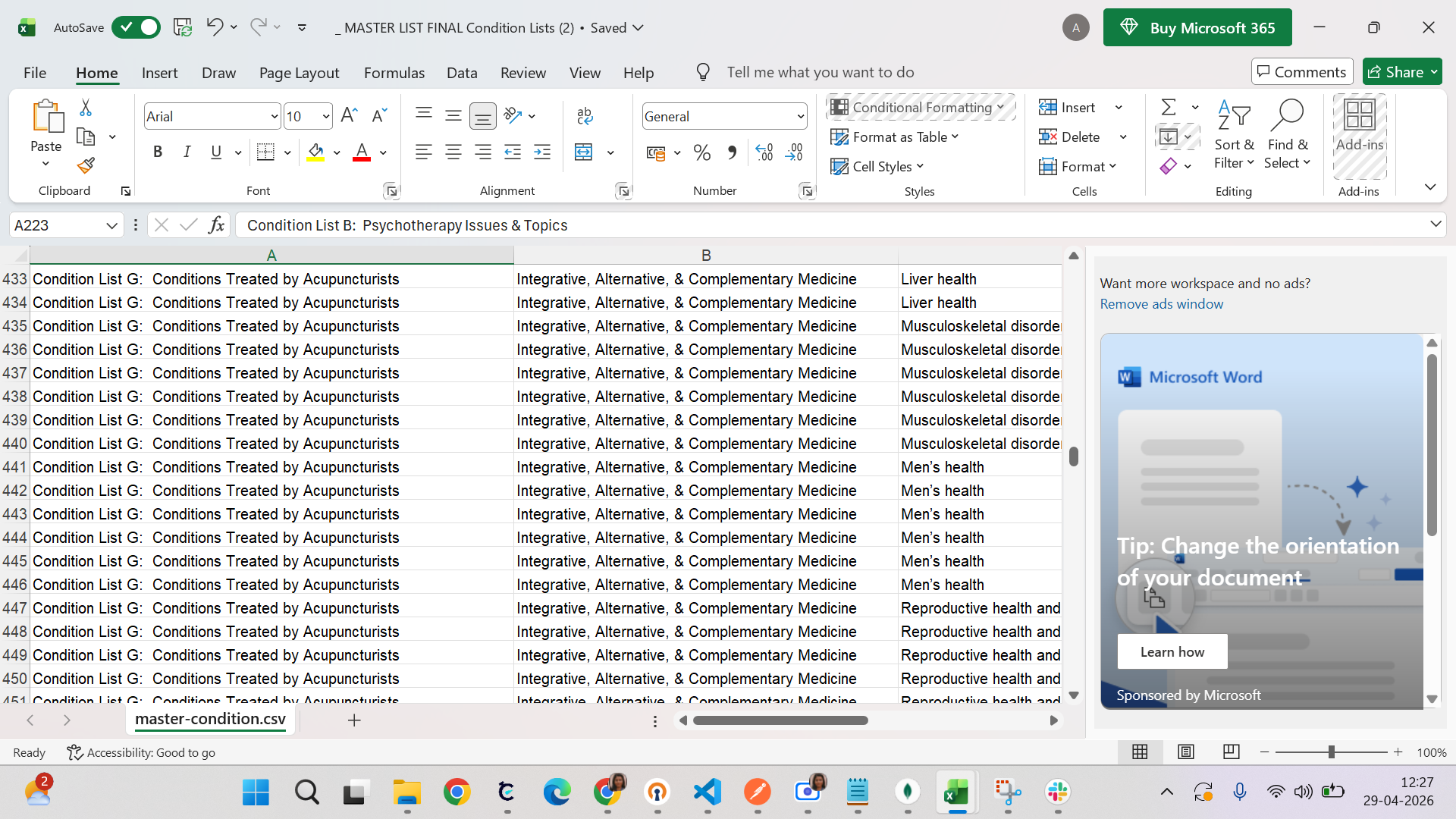Viewport: 1456px width, 819px height.
Task: Apply Percent Style number format
Action: (702, 152)
